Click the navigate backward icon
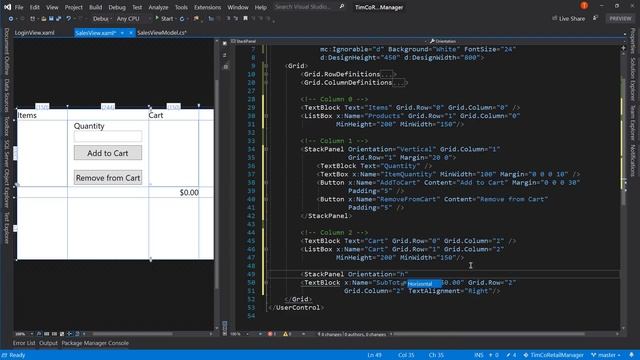Image resolution: width=640 pixels, height=360 pixels. click(11, 18)
